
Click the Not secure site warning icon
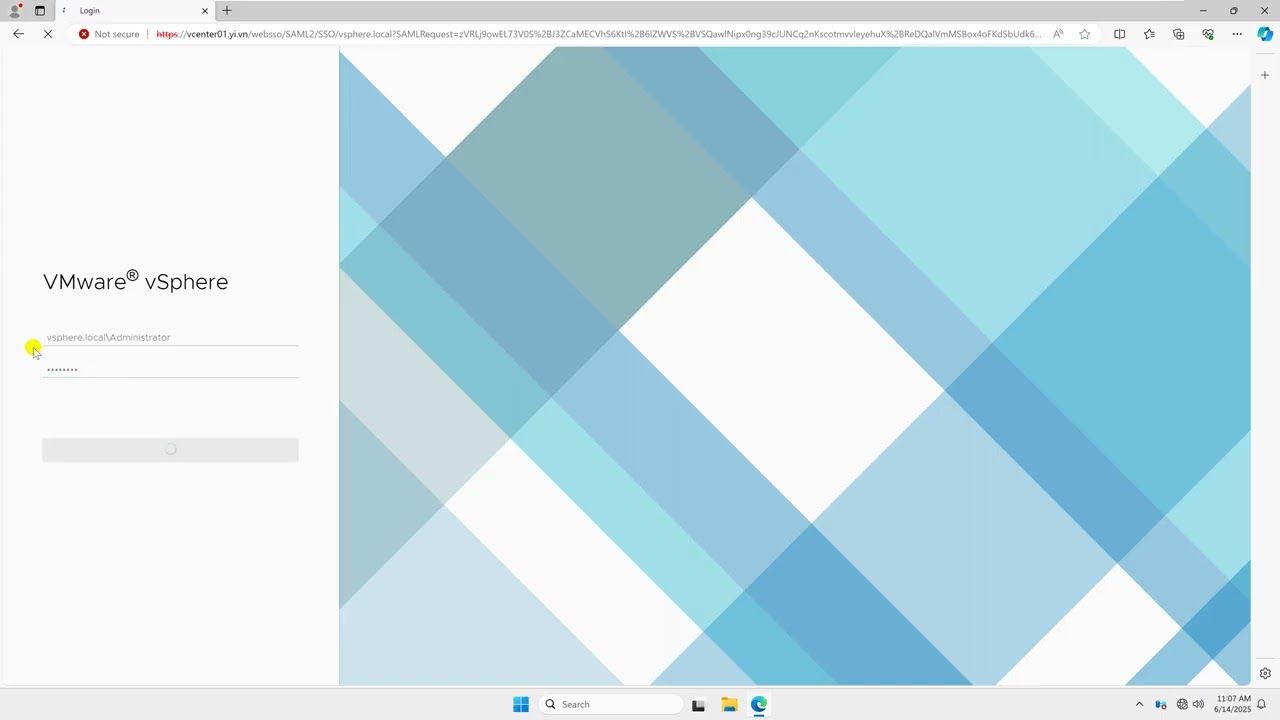point(84,34)
